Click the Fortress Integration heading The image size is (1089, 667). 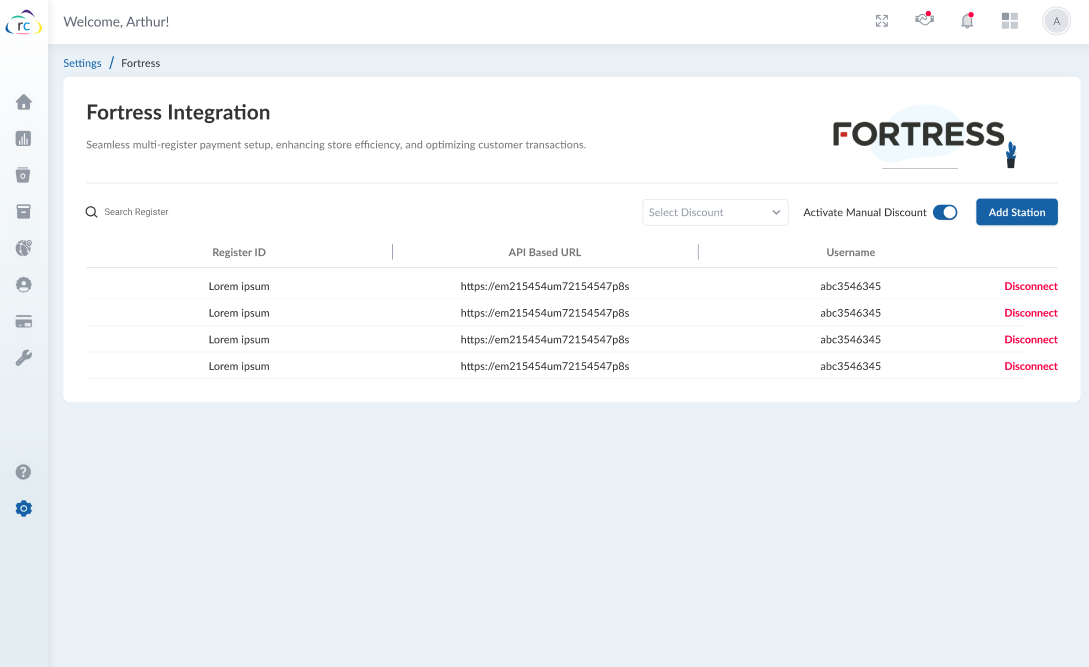coord(178,113)
